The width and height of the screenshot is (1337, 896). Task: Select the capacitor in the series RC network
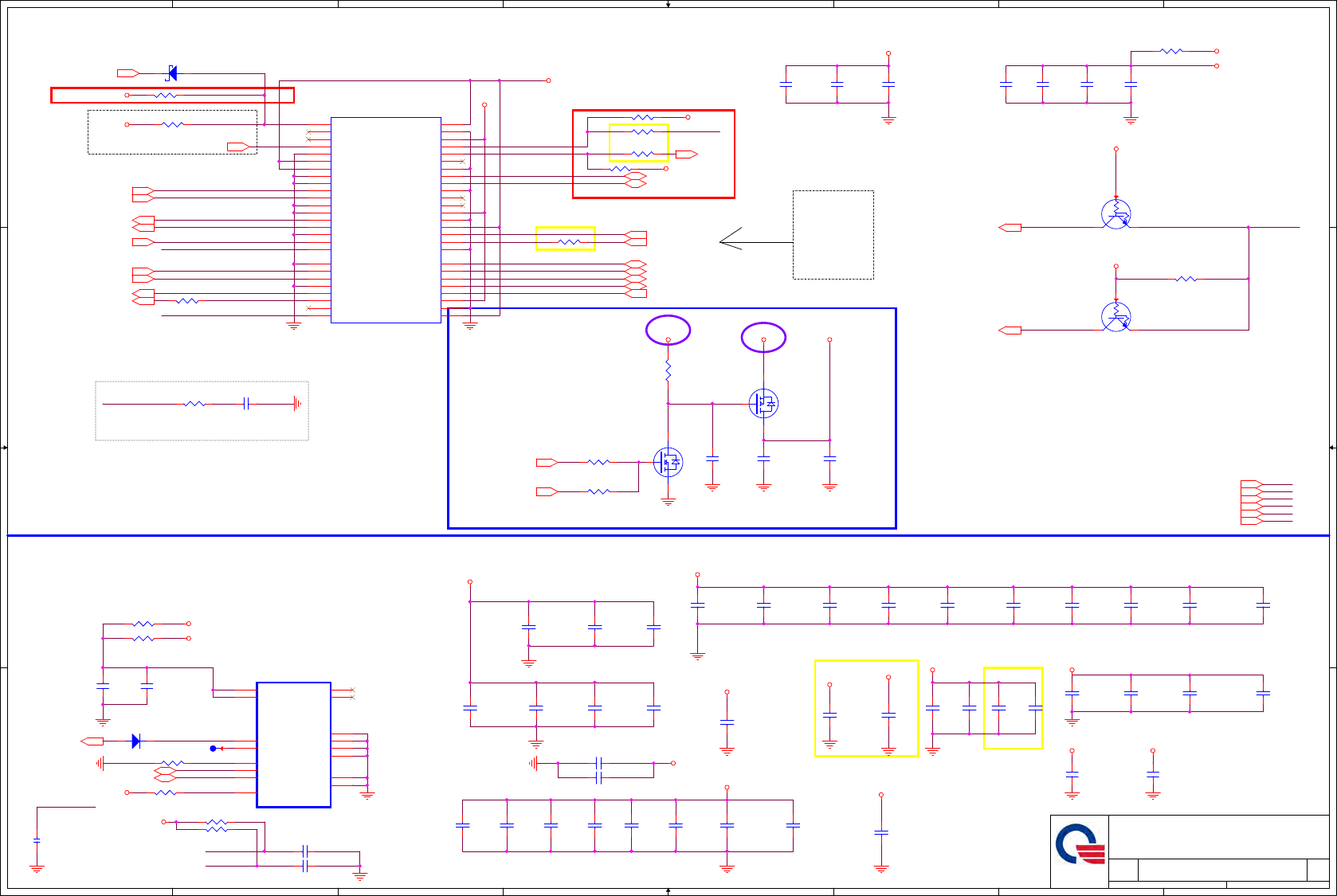tap(246, 404)
